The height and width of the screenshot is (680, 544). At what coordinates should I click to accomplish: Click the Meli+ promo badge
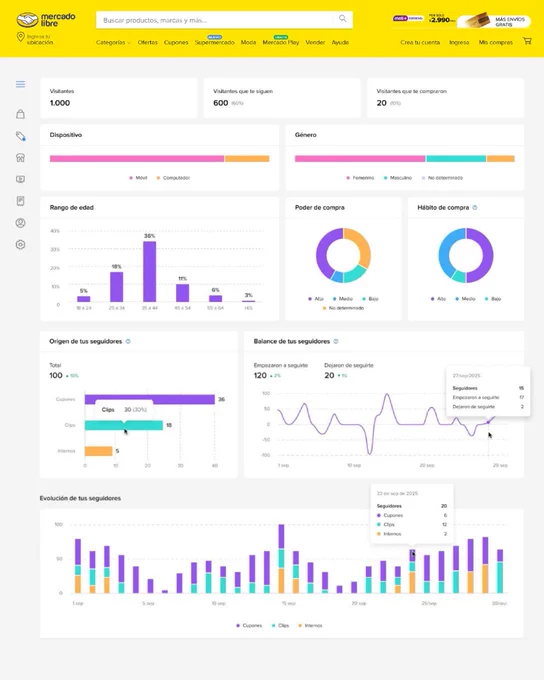pyautogui.click(x=408, y=19)
